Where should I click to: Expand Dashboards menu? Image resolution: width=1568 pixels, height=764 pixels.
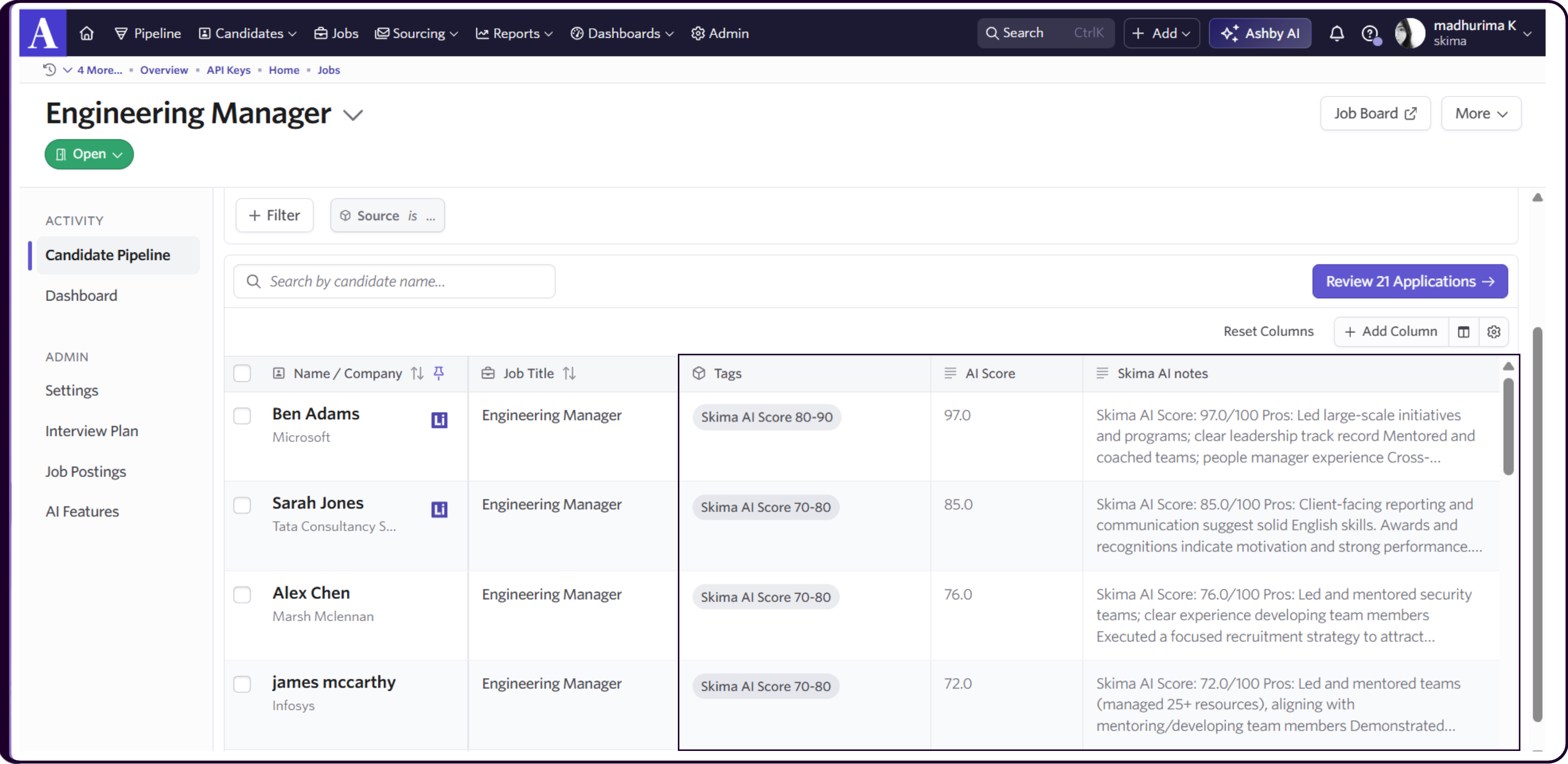622,33
